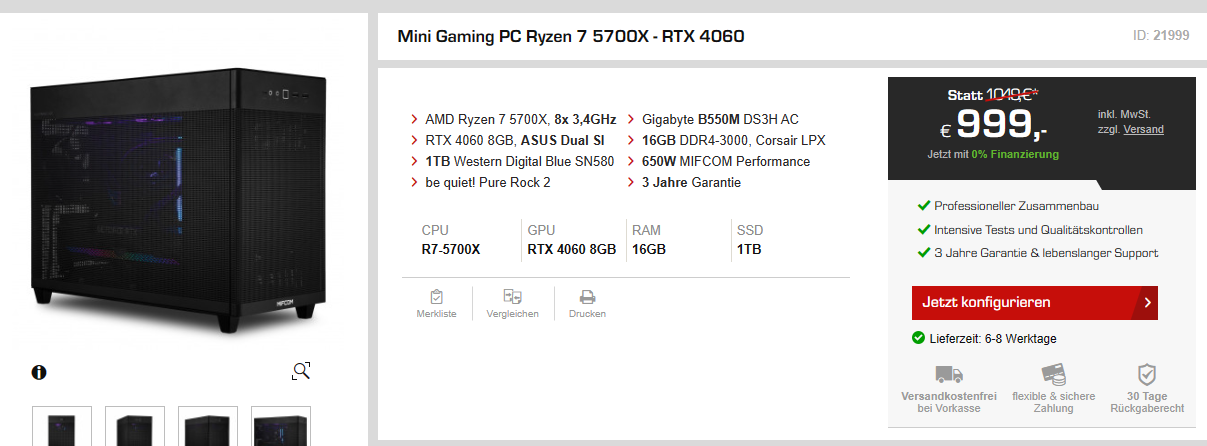
Task: Click the delivery truck Versandkostenfrei icon
Action: pos(948,375)
